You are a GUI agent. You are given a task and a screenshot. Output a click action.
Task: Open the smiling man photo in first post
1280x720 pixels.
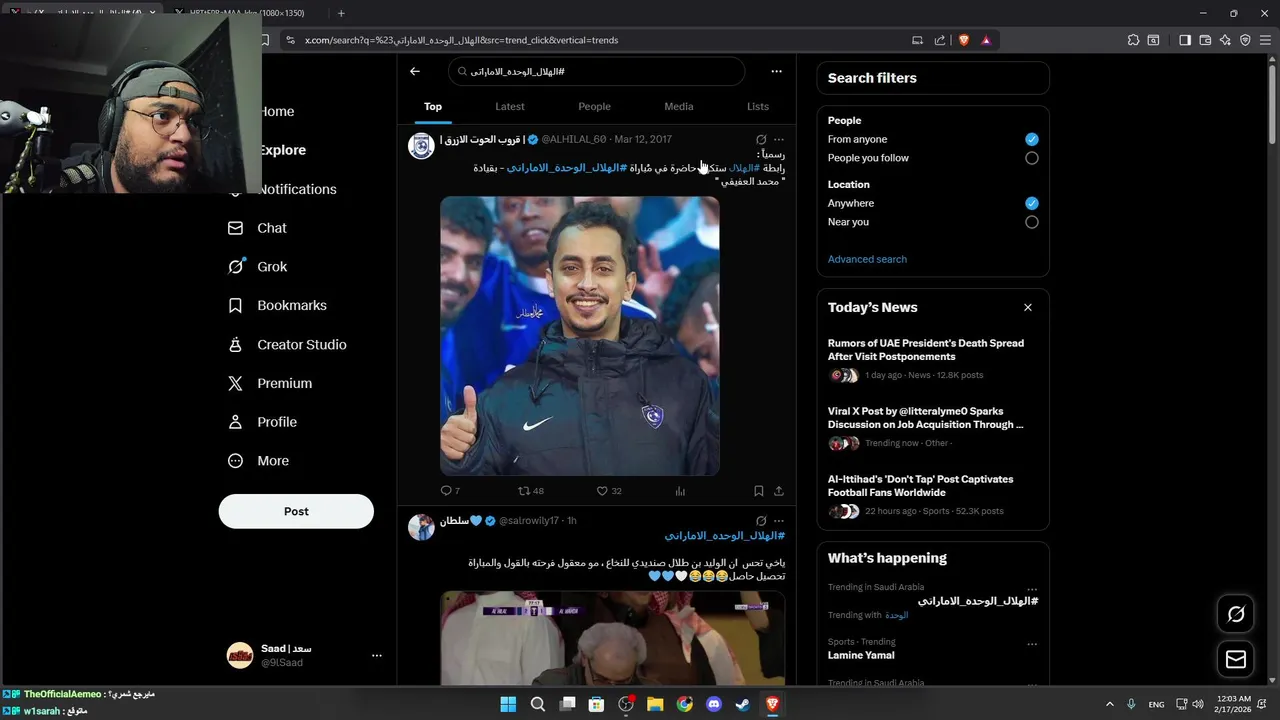(x=580, y=336)
